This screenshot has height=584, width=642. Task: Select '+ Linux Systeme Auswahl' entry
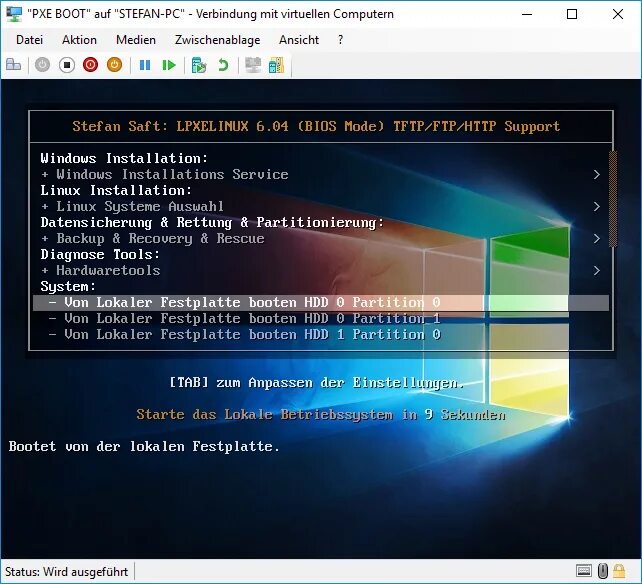point(320,206)
